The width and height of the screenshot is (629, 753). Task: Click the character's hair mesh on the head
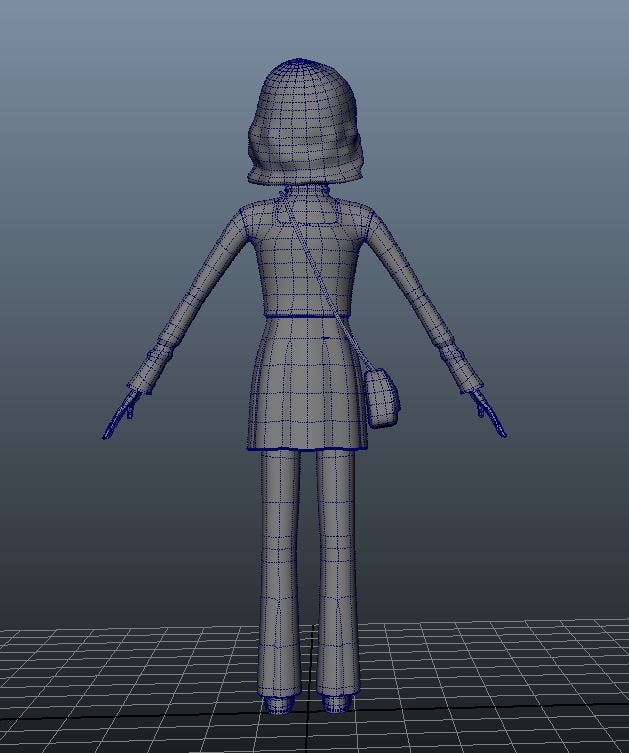point(305,120)
